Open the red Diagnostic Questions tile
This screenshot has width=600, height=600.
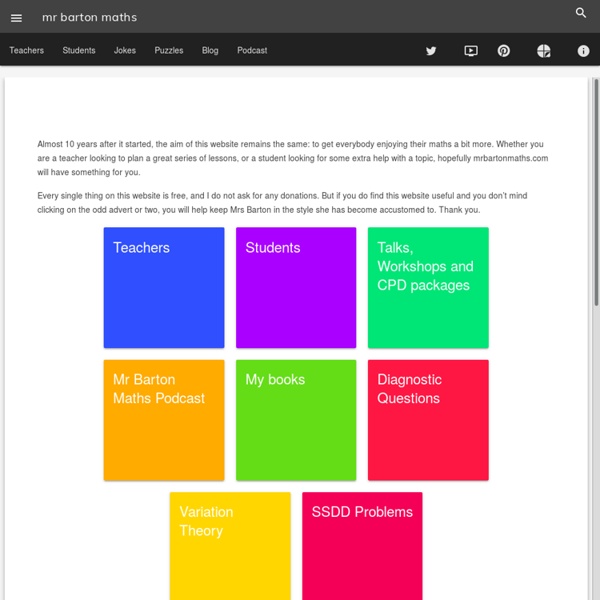(x=428, y=420)
